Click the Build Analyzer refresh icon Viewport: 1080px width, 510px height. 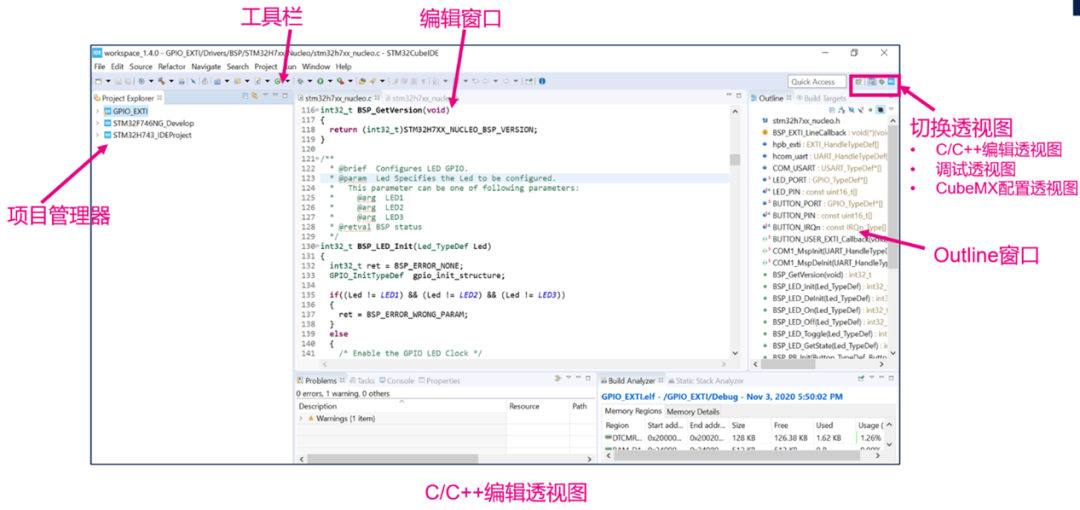click(x=861, y=378)
